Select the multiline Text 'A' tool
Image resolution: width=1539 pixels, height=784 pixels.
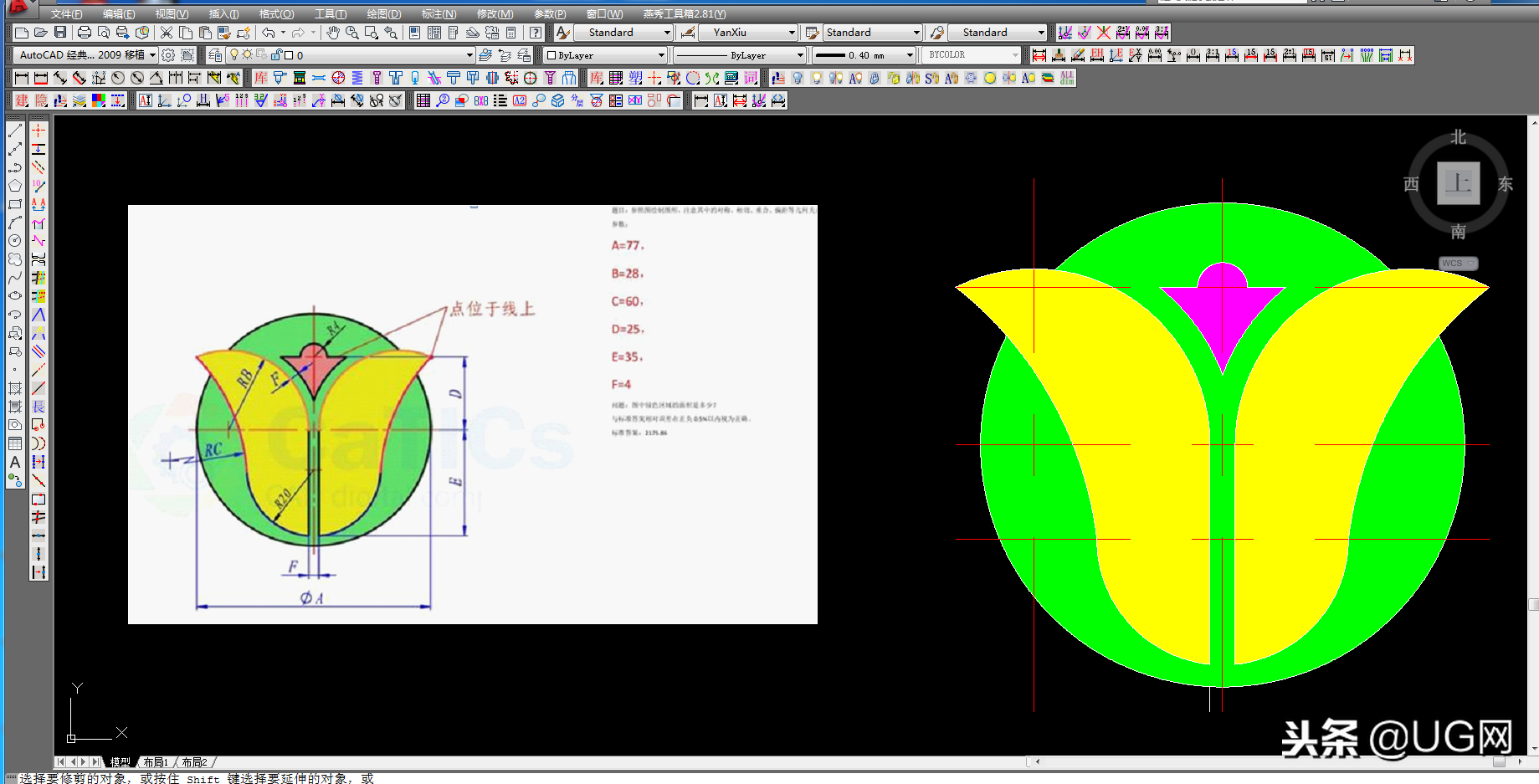click(x=15, y=462)
